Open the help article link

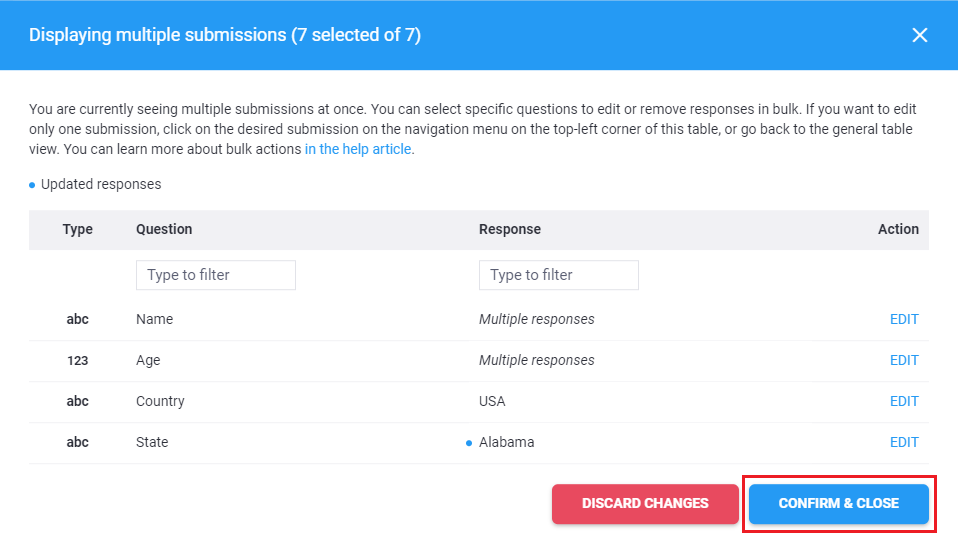(x=358, y=149)
